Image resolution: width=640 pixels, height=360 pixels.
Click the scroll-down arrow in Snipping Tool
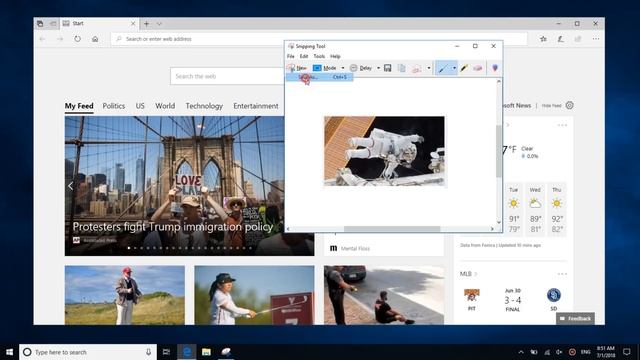tap(498, 222)
